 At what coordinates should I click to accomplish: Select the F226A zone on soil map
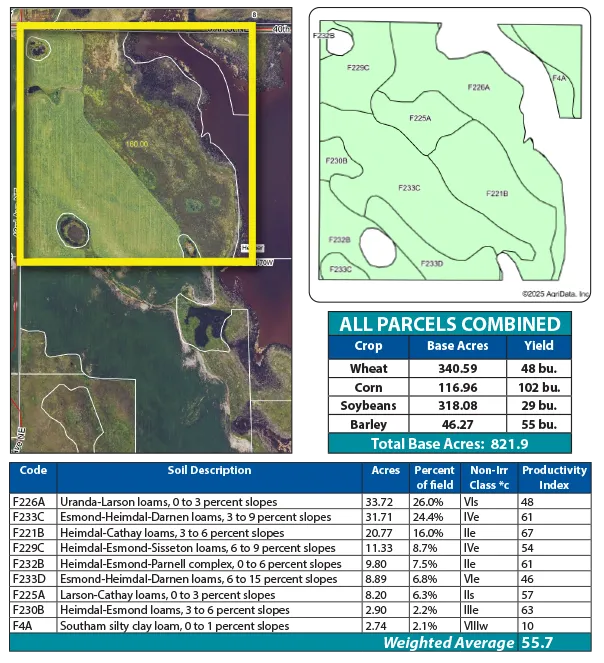coord(478,88)
